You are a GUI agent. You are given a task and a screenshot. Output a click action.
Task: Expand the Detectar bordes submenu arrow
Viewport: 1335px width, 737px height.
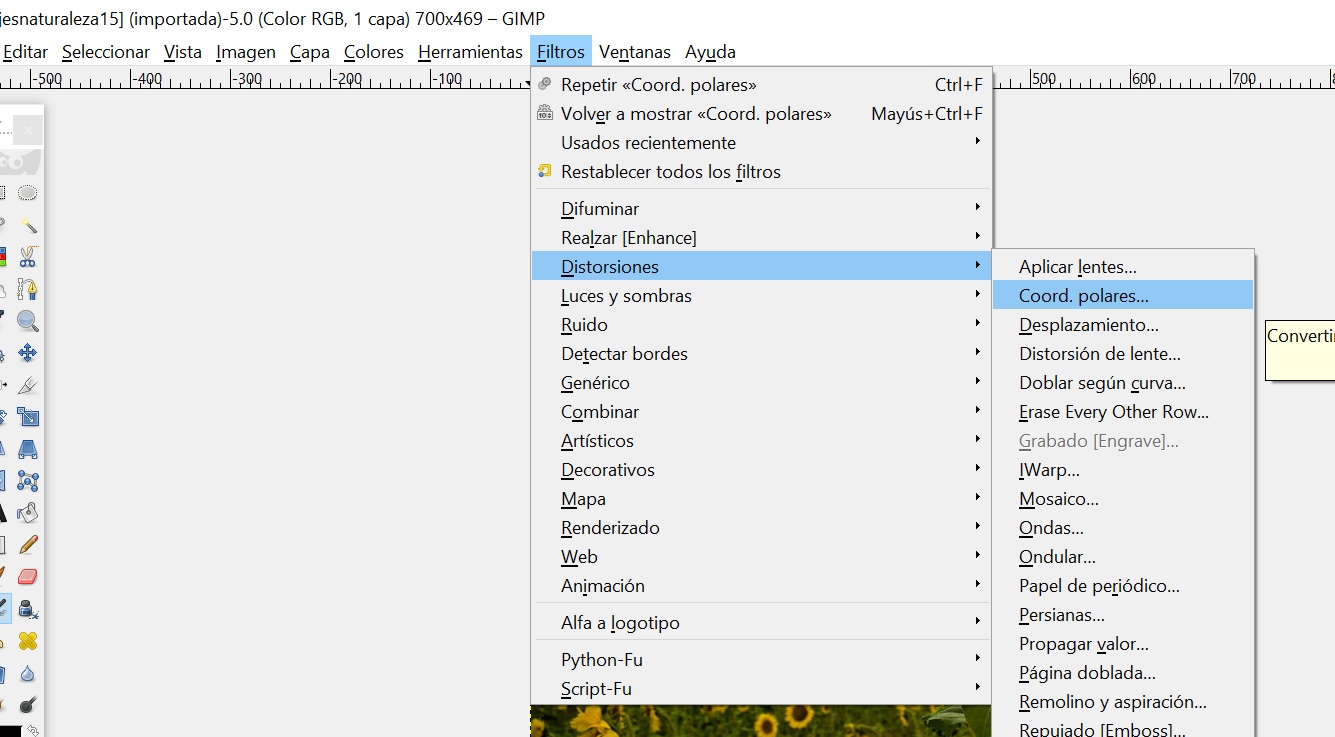point(977,353)
